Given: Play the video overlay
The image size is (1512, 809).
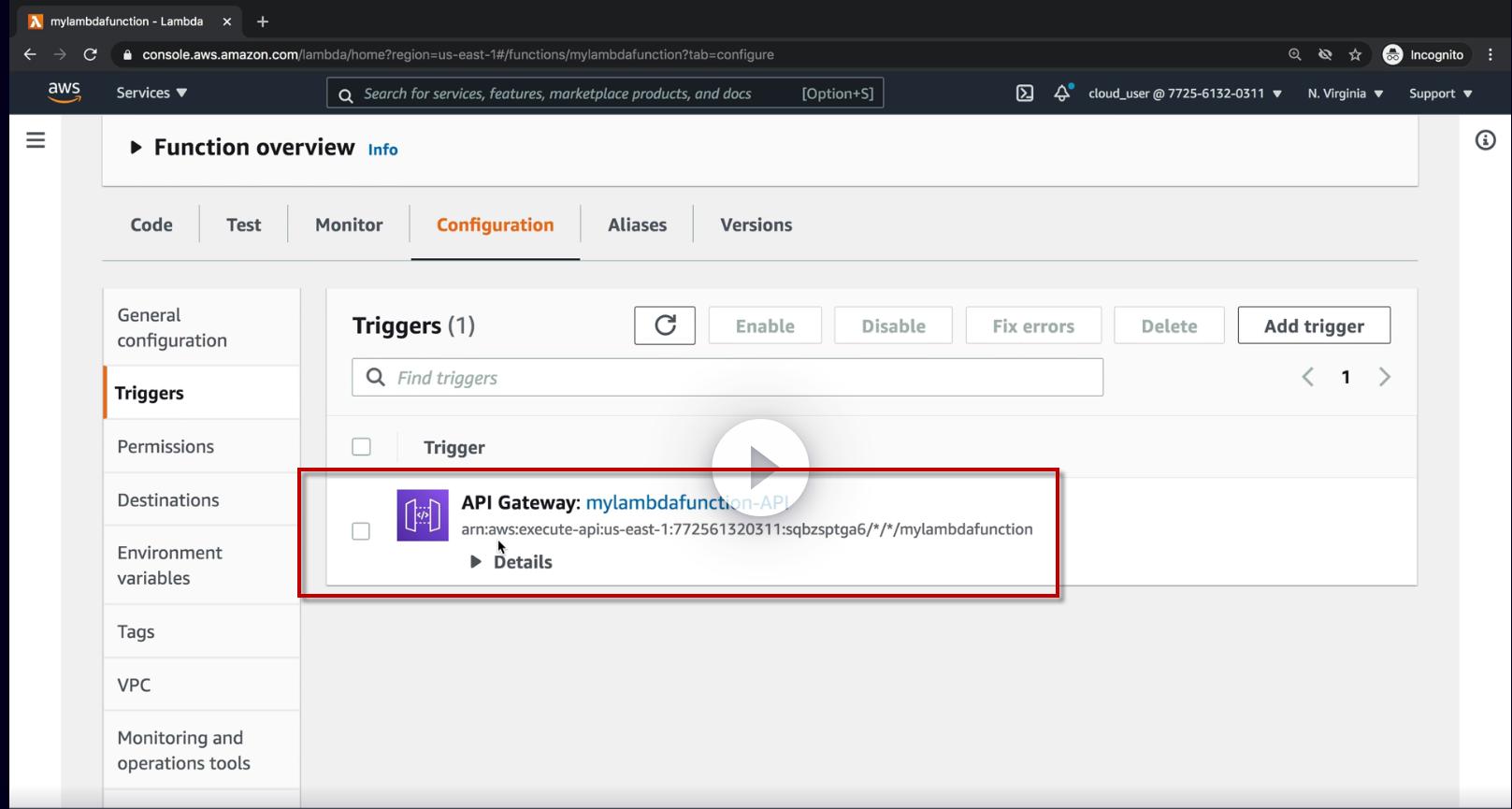Looking at the screenshot, I should tap(760, 467).
